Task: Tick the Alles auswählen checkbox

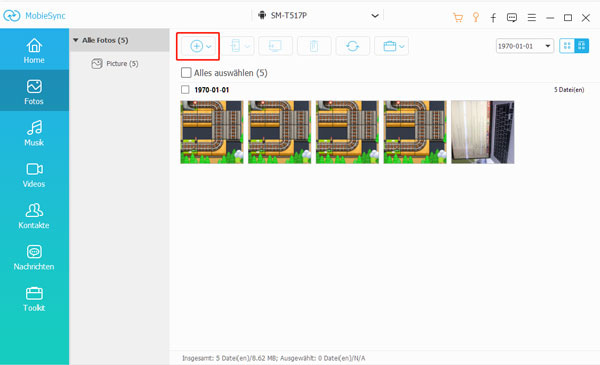Action: click(x=186, y=73)
